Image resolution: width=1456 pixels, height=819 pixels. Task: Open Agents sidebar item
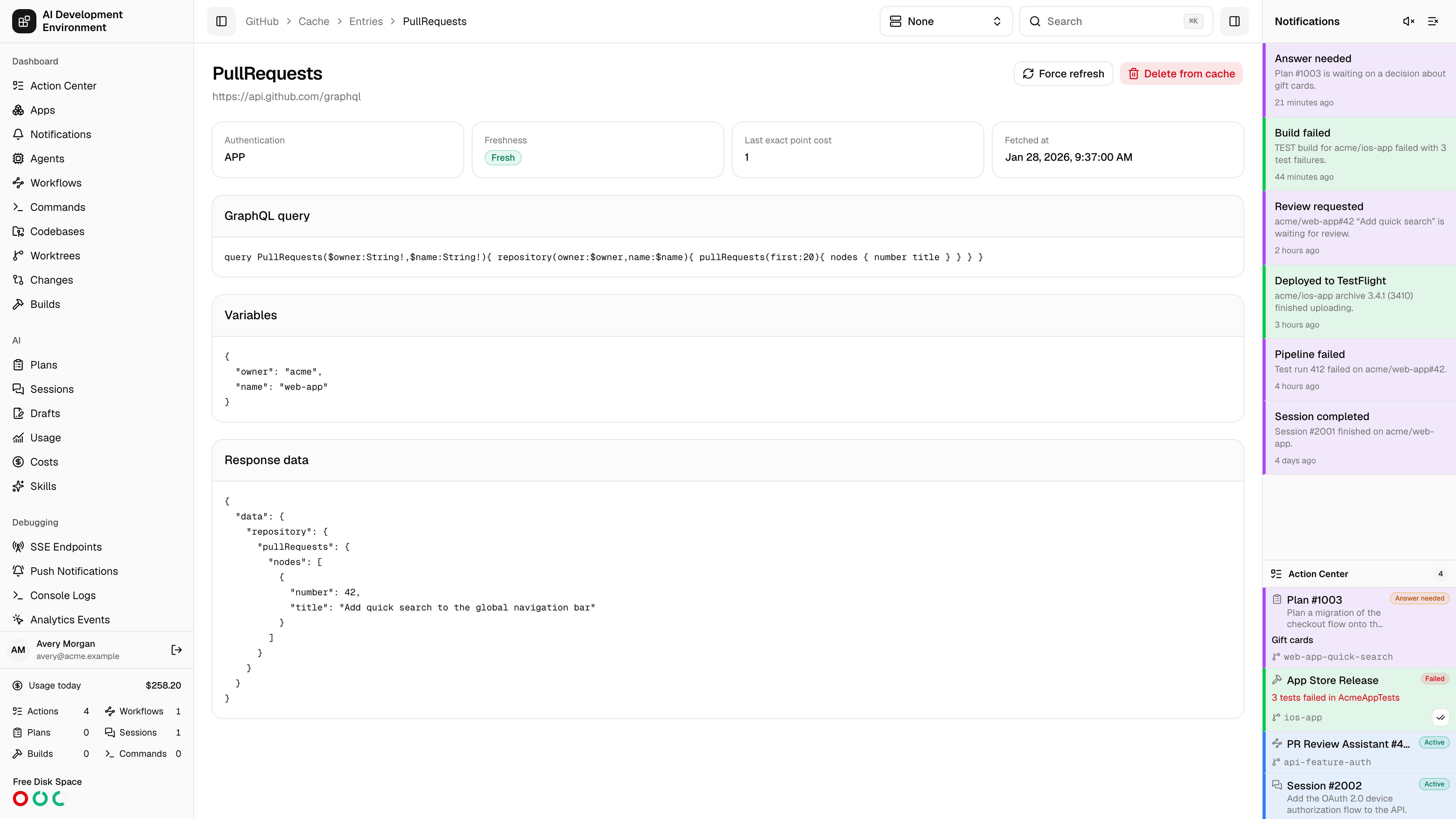(97, 159)
